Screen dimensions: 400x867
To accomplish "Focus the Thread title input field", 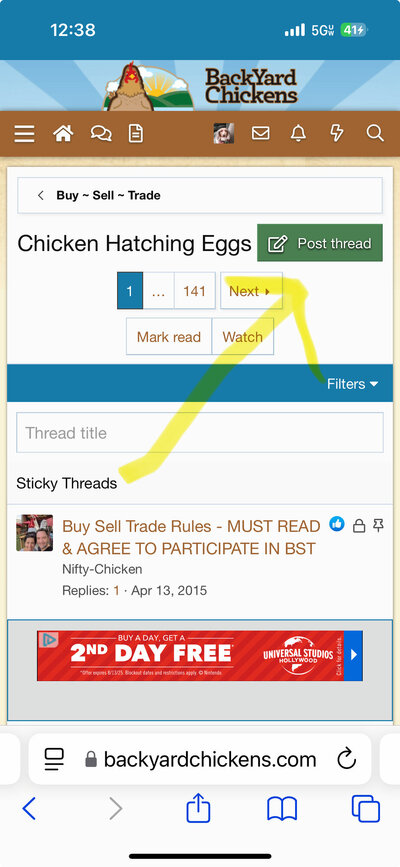I will pos(200,432).
